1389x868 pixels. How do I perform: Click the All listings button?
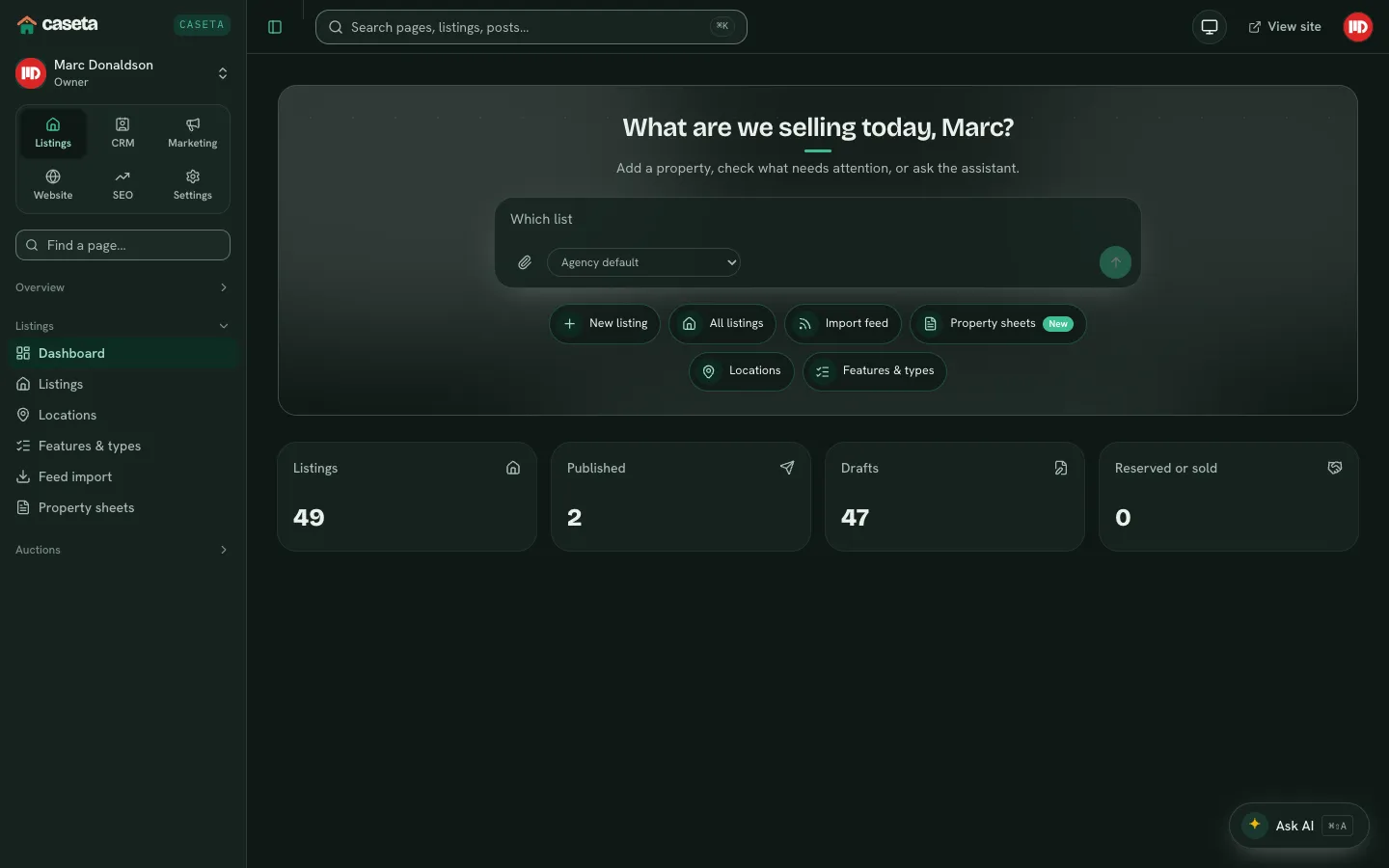(722, 324)
